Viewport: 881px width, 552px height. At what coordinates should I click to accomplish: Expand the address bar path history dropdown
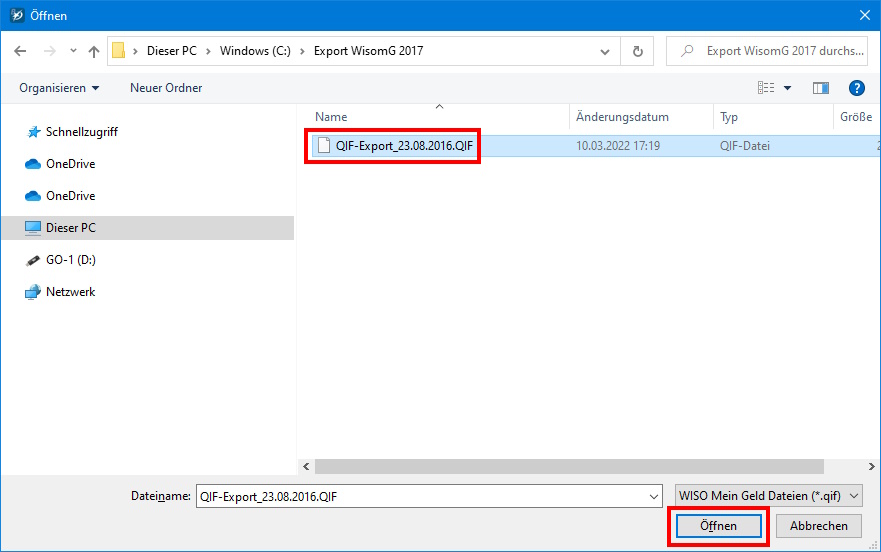click(x=605, y=51)
